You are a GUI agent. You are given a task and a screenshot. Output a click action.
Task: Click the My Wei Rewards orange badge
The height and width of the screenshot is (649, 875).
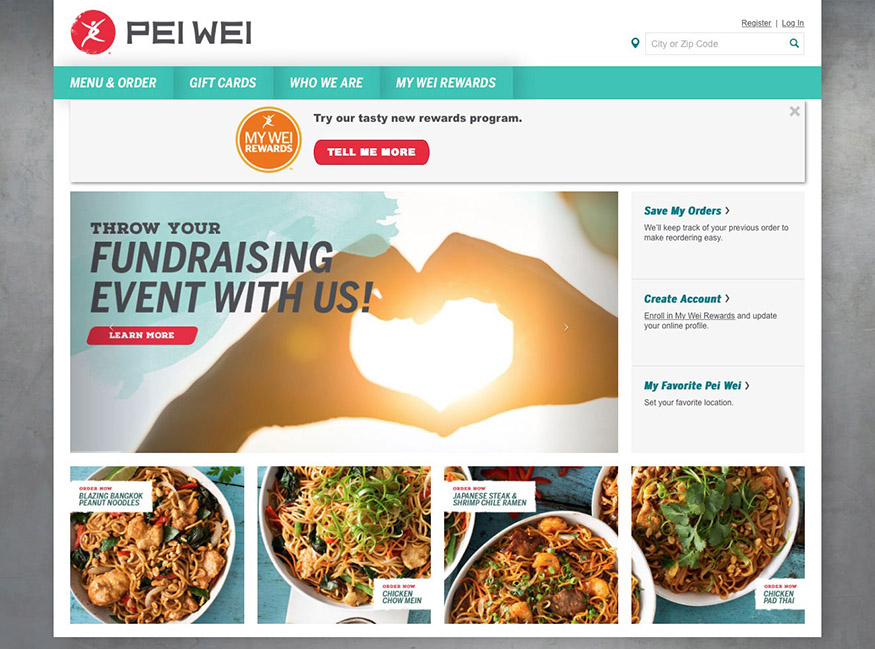click(x=268, y=140)
